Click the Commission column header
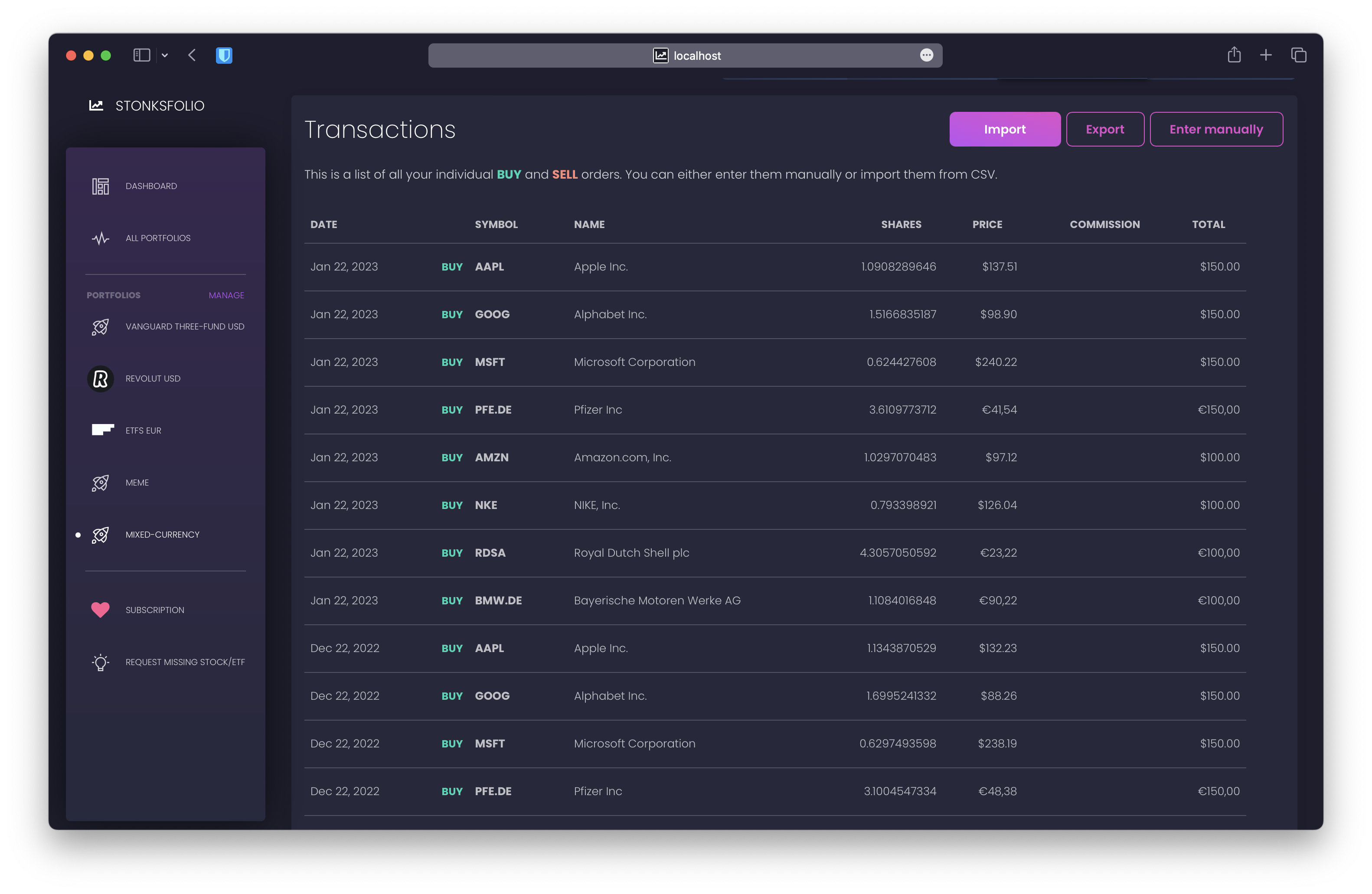 [x=1104, y=224]
